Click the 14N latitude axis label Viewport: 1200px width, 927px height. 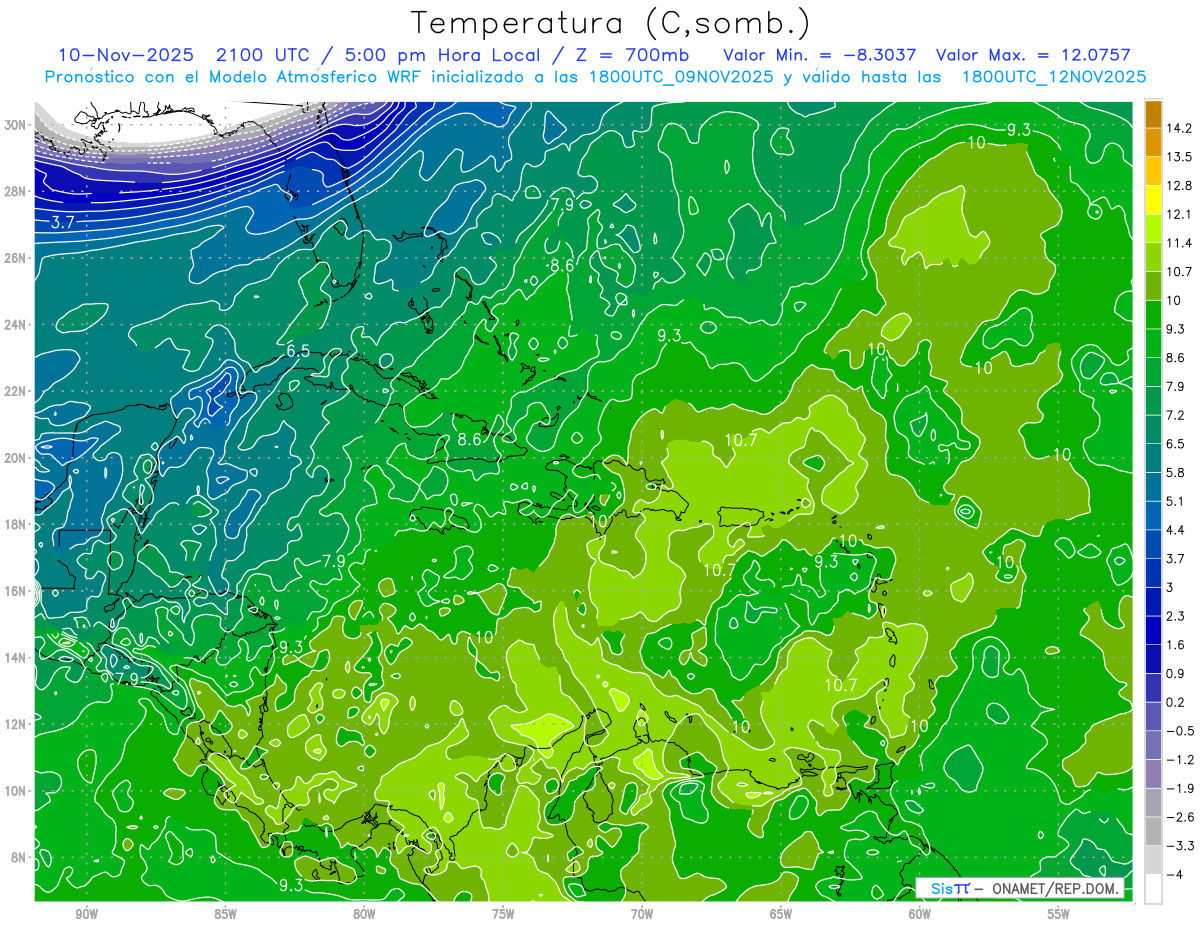click(x=16, y=658)
